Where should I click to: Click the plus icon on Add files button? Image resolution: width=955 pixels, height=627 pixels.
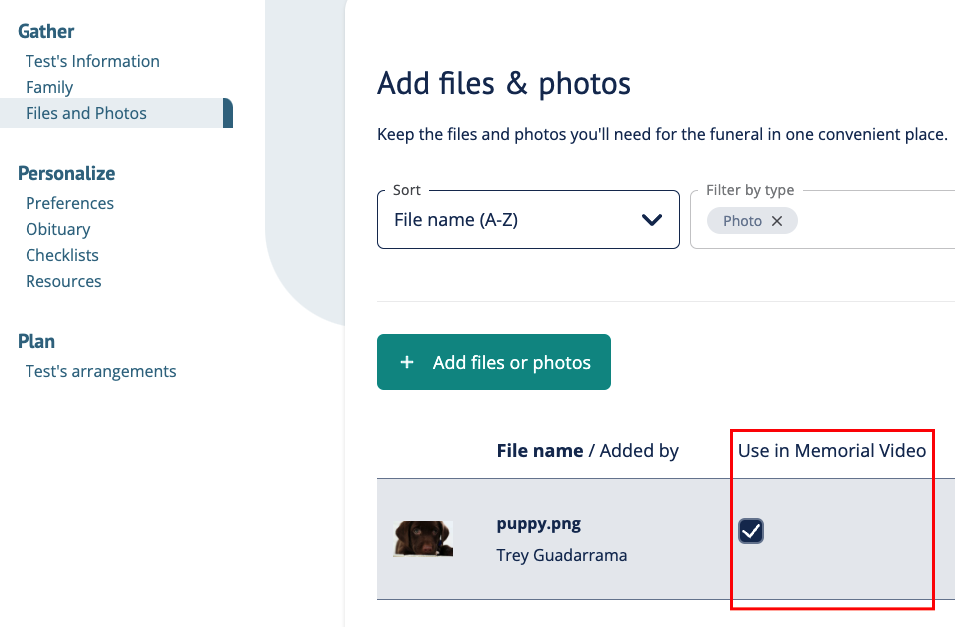[407, 363]
